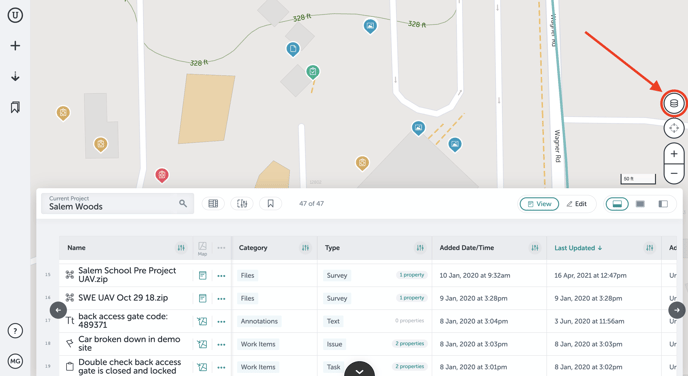Select the bottom panel layout toggle

(617, 204)
